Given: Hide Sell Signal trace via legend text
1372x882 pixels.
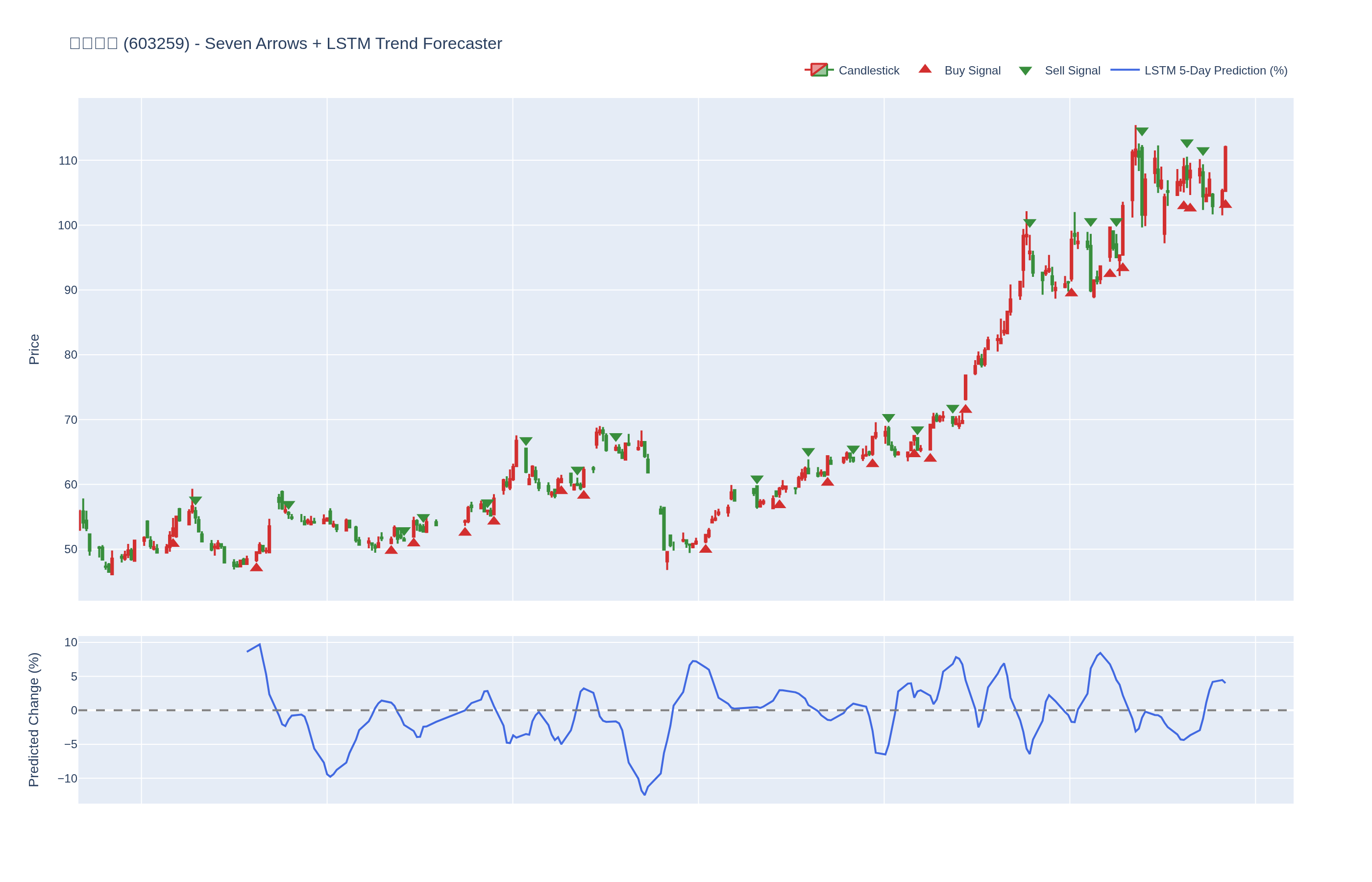Looking at the screenshot, I should point(1072,71).
